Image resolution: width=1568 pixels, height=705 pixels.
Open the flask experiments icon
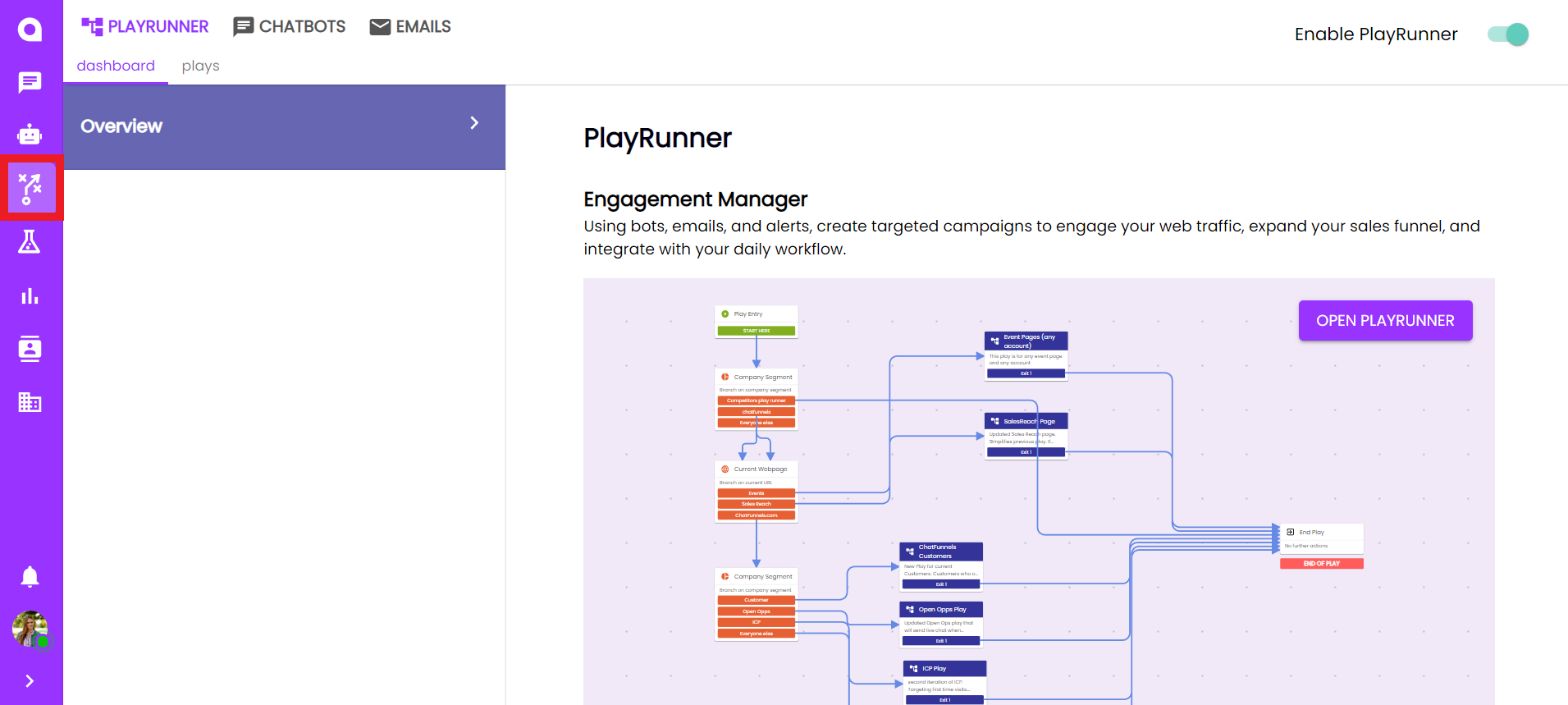[x=30, y=241]
